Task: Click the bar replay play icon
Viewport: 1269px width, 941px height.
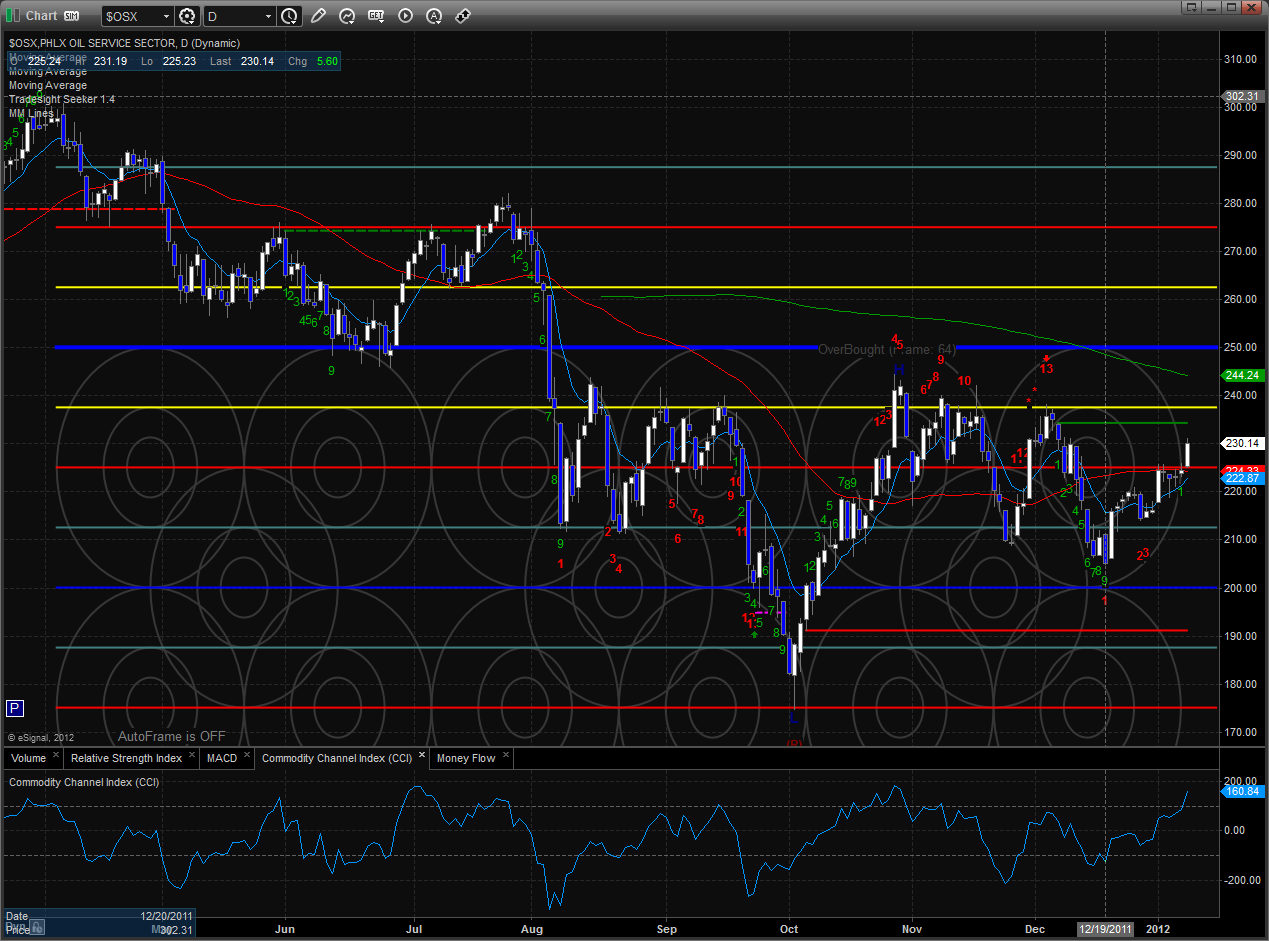Action: click(405, 16)
